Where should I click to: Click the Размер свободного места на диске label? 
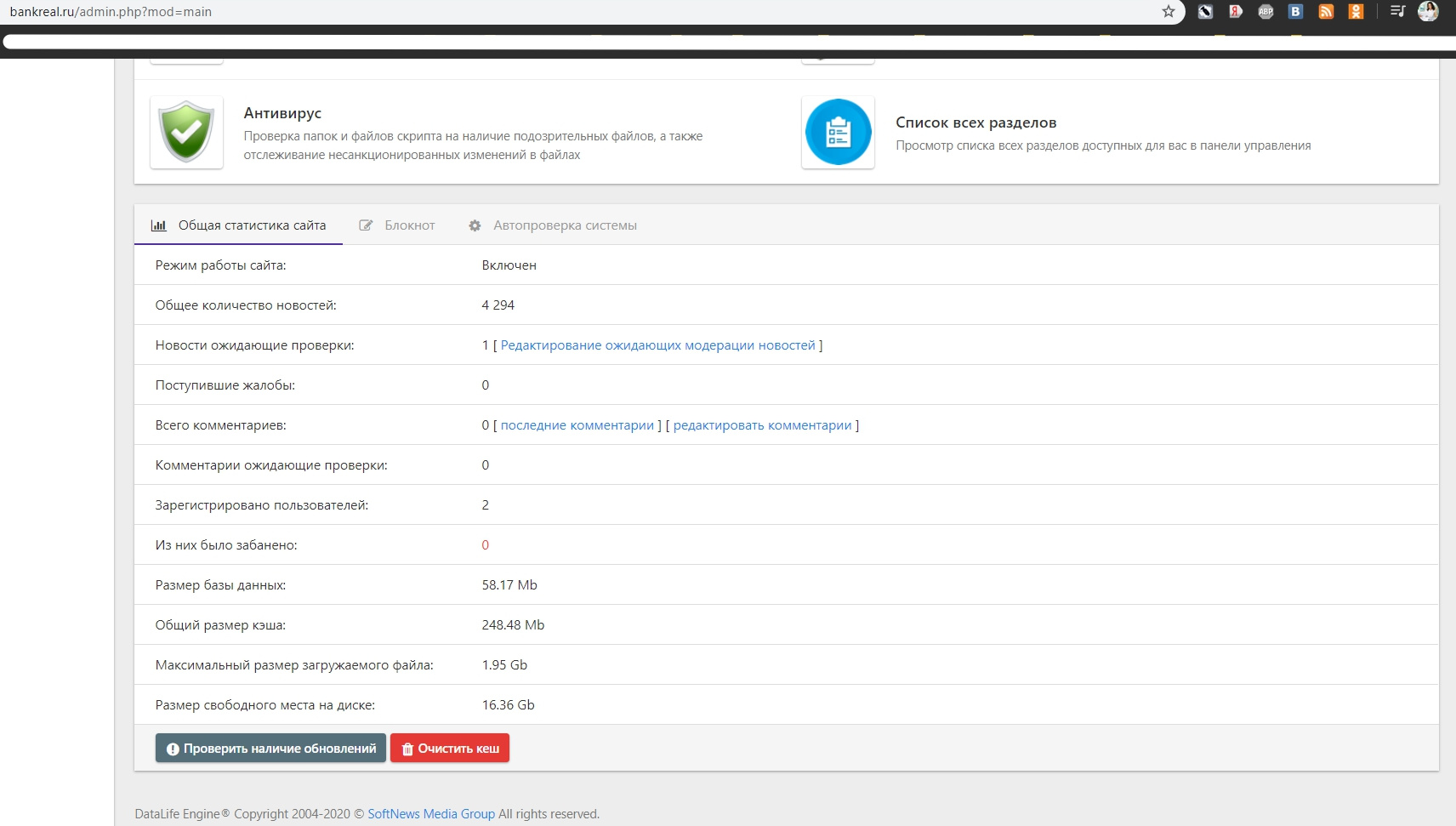pos(265,705)
